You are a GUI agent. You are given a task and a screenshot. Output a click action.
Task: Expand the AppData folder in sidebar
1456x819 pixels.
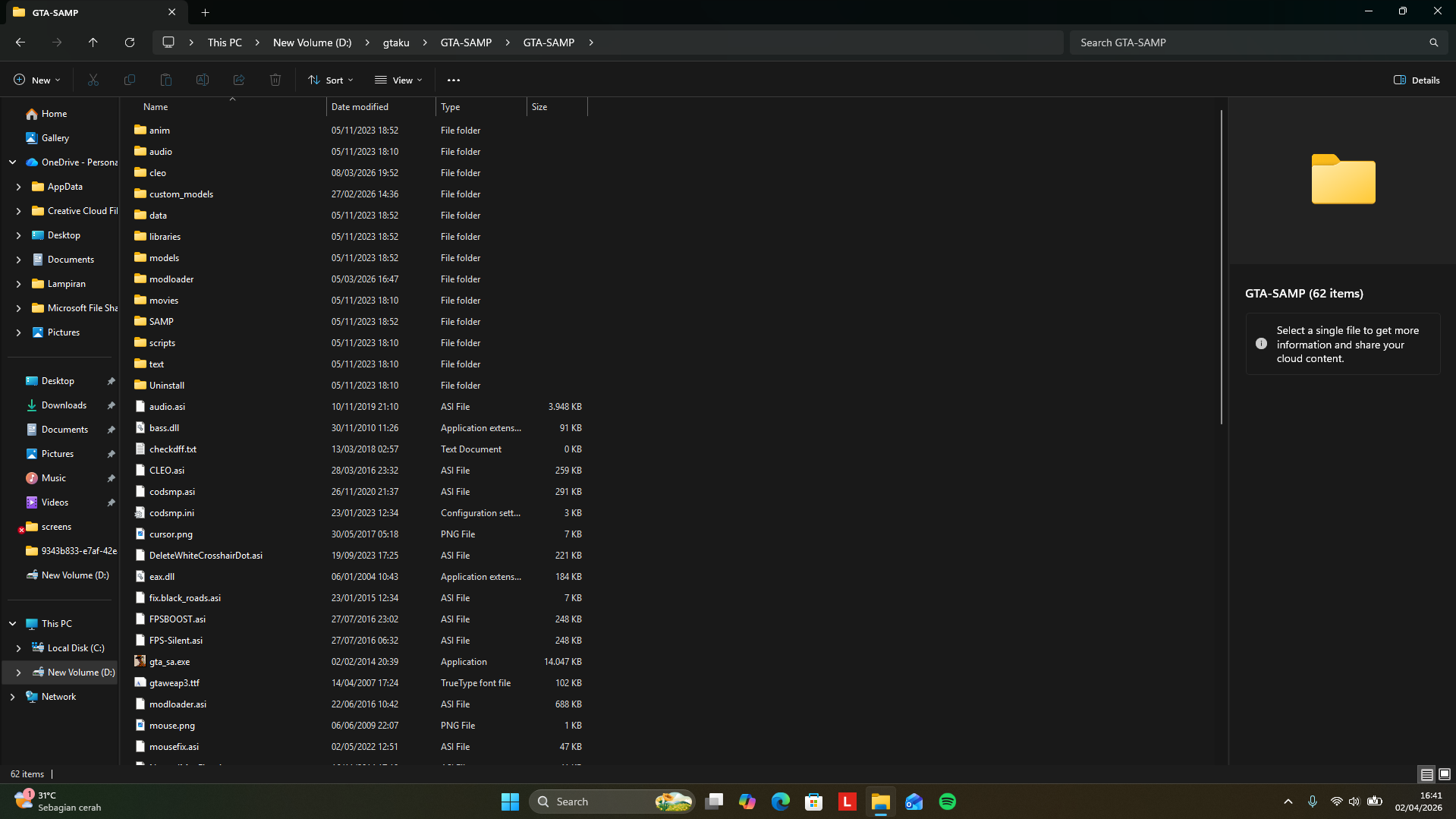coord(19,187)
